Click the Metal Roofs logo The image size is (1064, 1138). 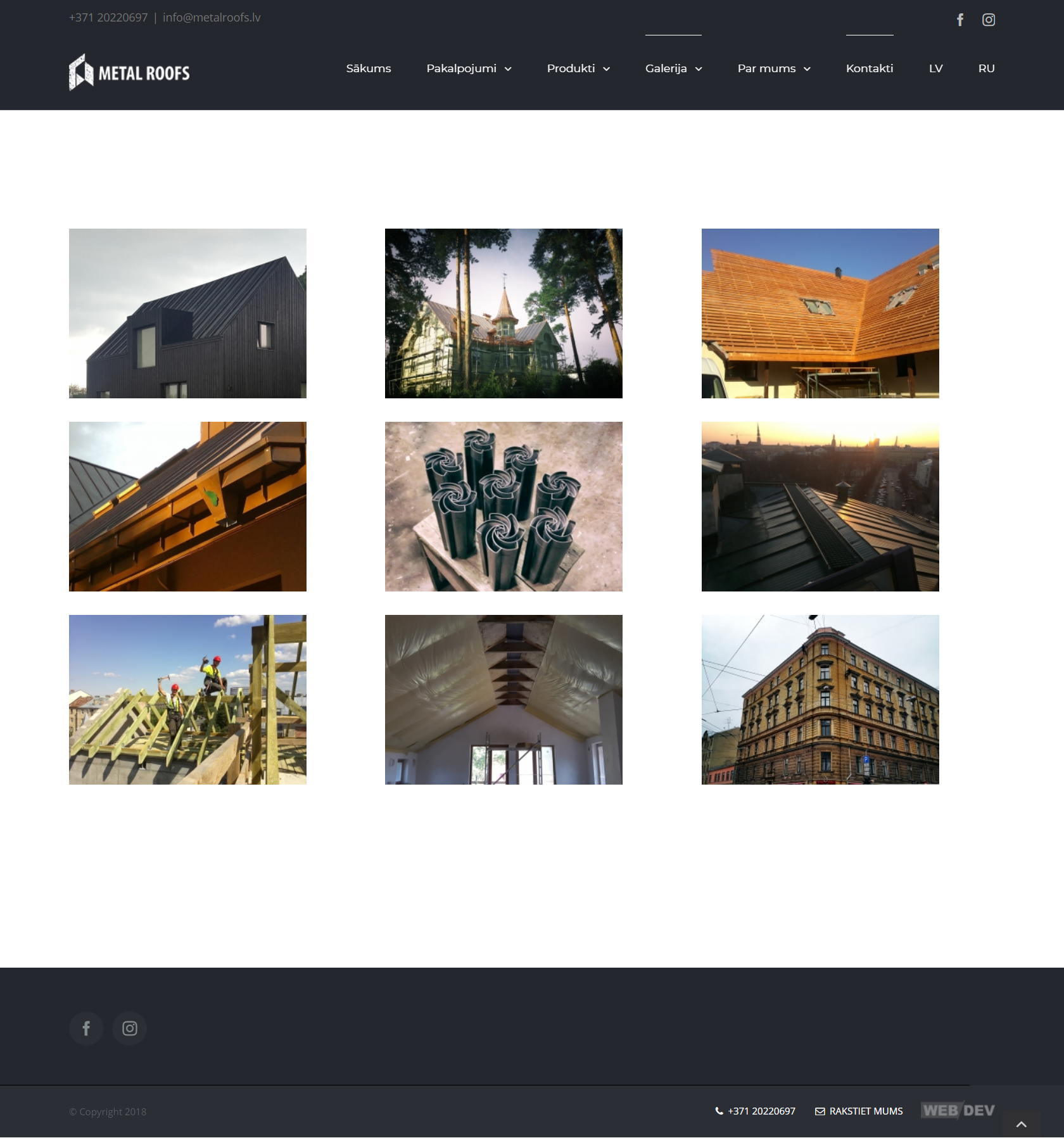[x=129, y=72]
